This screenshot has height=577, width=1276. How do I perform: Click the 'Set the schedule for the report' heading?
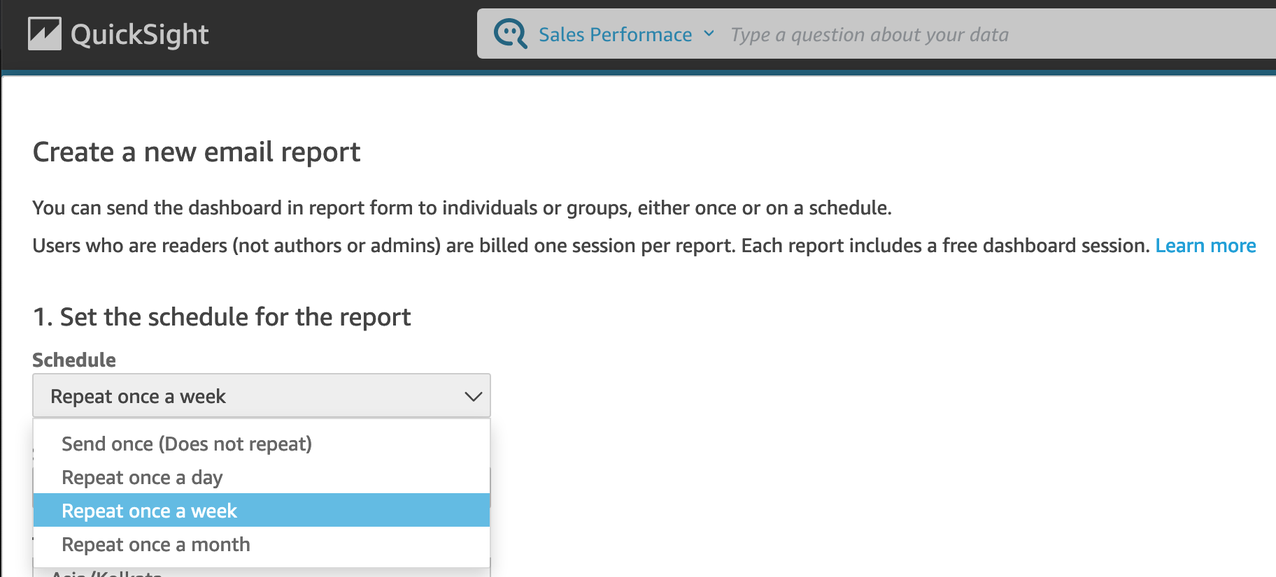coord(222,318)
